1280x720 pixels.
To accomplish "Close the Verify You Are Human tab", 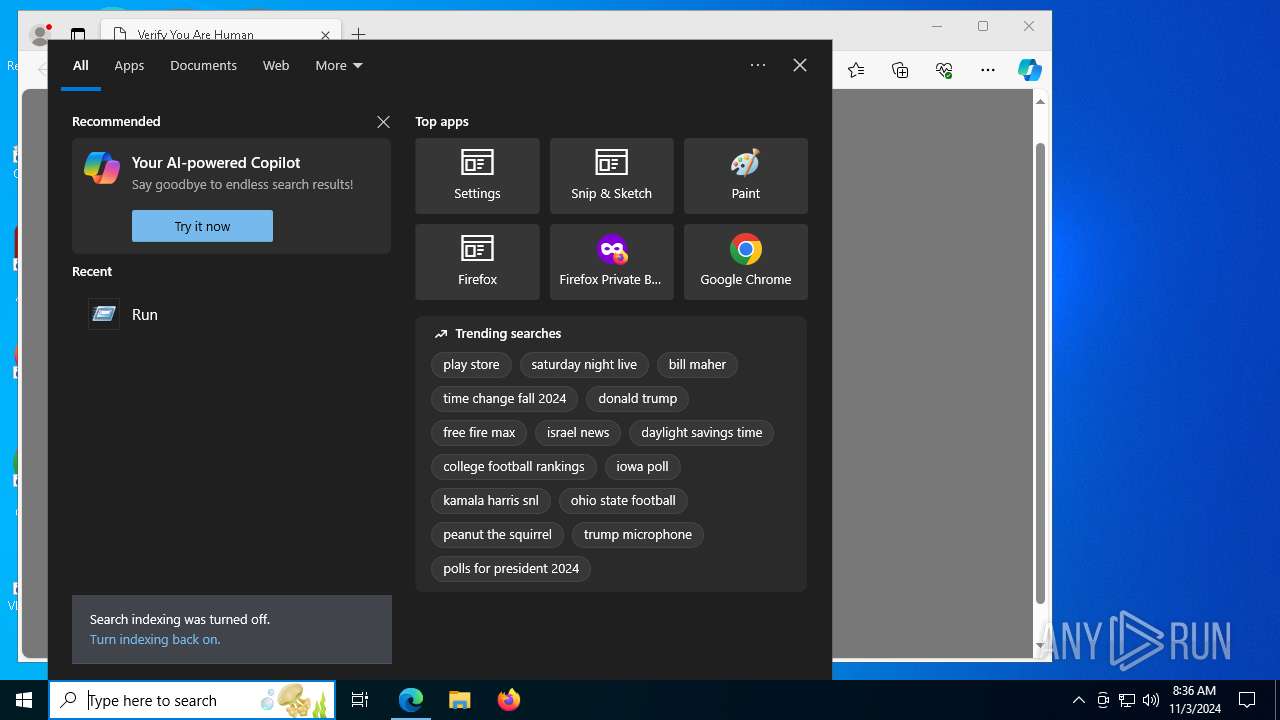I will coord(325,35).
